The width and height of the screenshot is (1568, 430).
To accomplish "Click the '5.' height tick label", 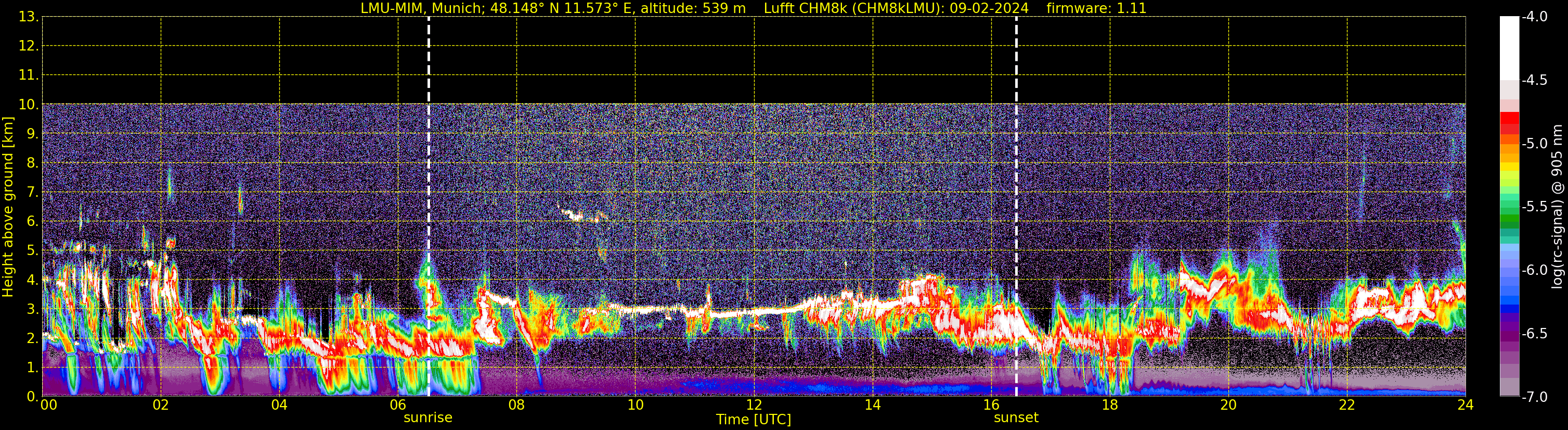I will click(32, 251).
